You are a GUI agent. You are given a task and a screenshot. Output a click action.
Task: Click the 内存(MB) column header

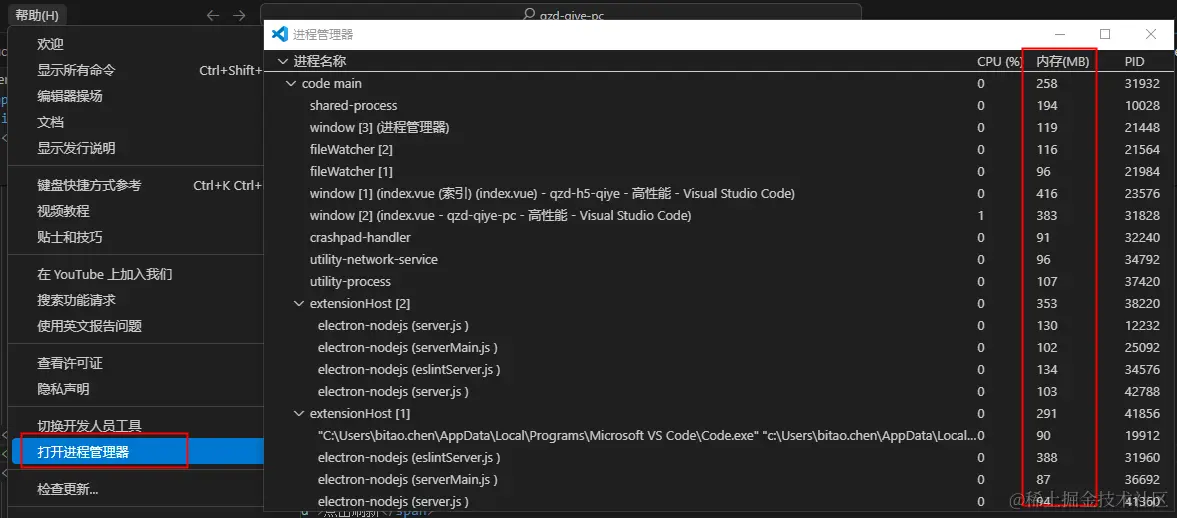tap(1062, 62)
